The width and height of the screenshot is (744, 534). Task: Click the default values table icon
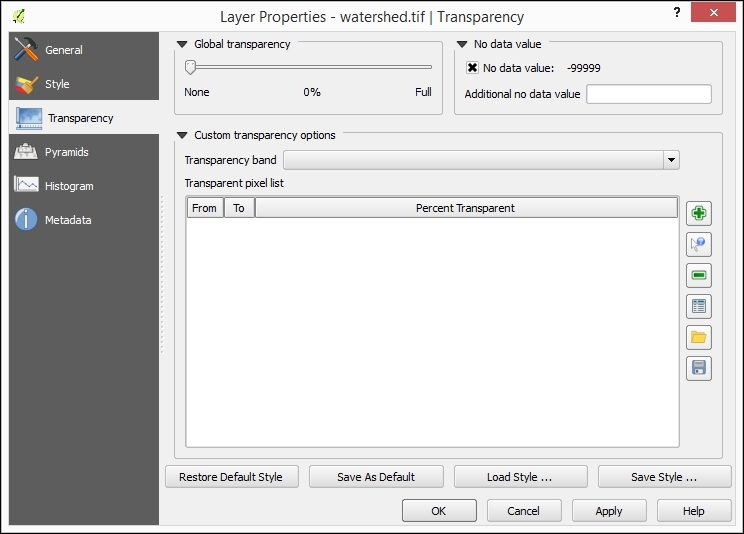pyautogui.click(x=698, y=306)
